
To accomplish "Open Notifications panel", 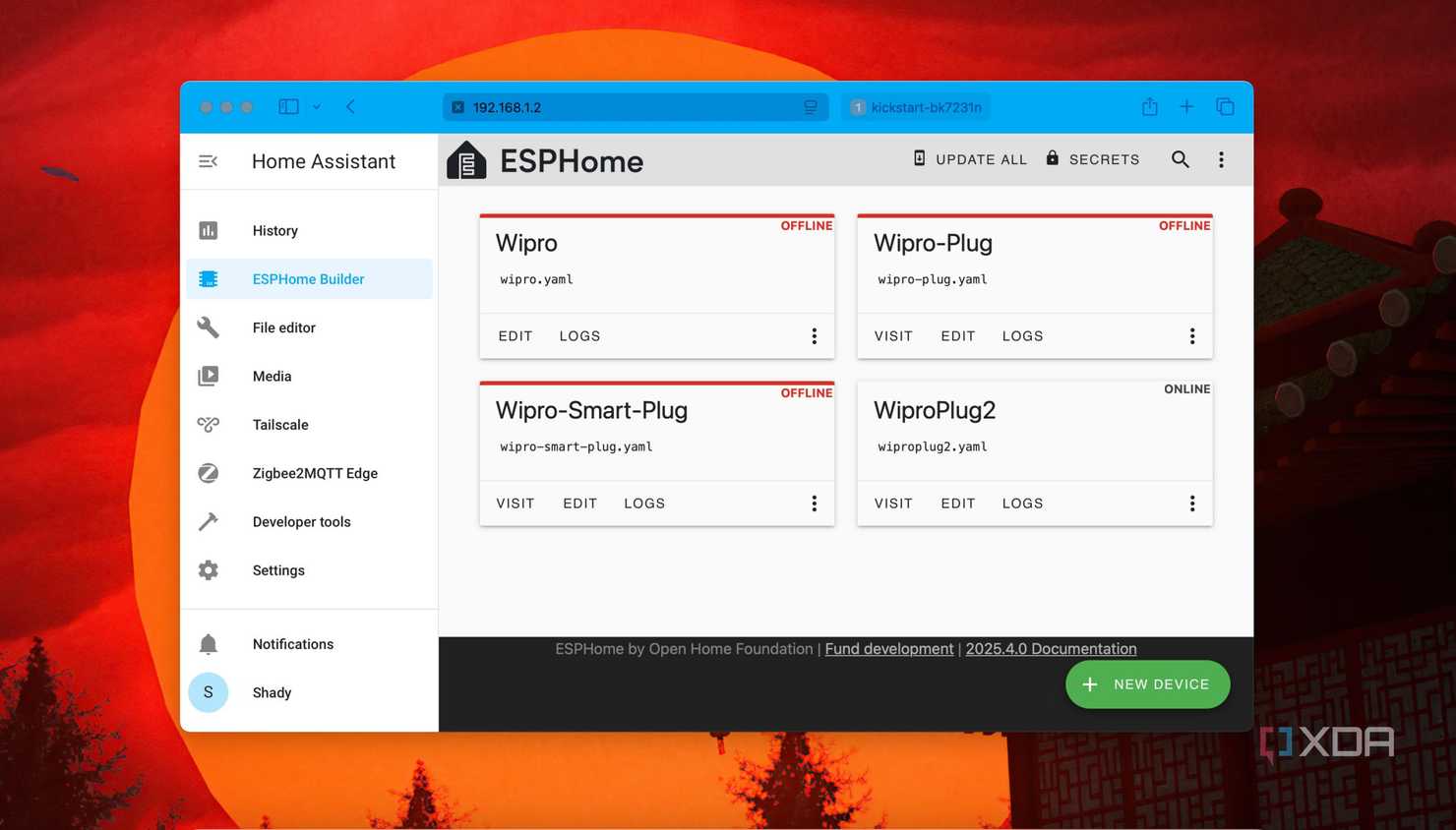I will pos(309,644).
